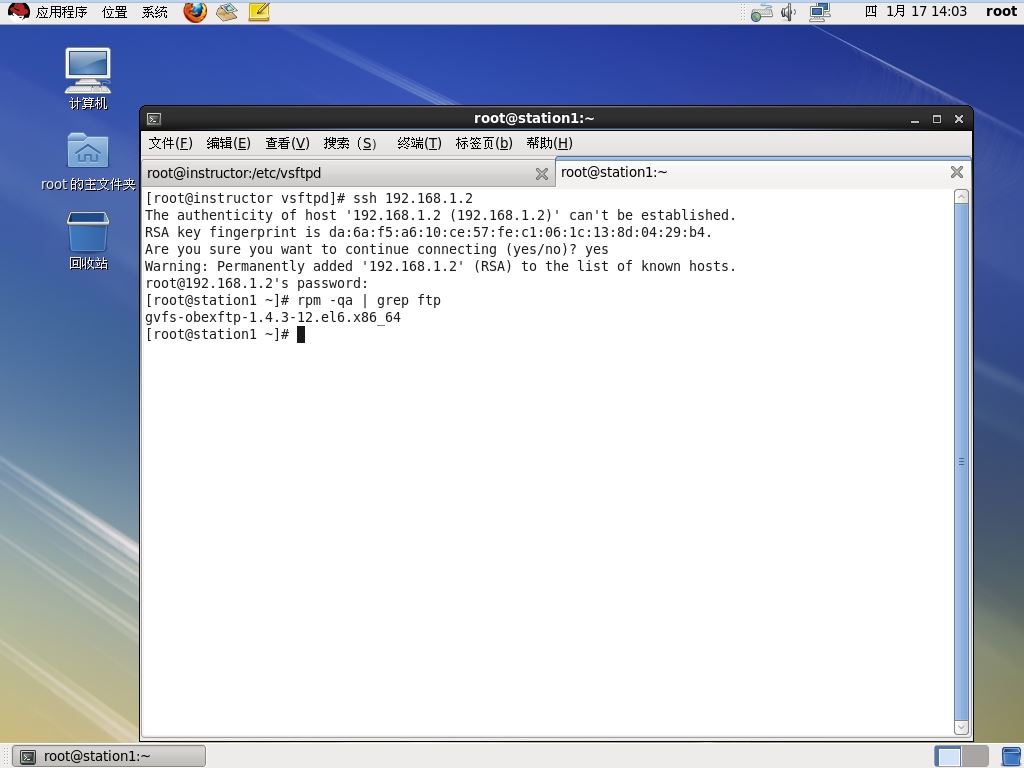Open terminal 搜索(S) menu
Image resolution: width=1024 pixels, height=768 pixels.
[350, 143]
